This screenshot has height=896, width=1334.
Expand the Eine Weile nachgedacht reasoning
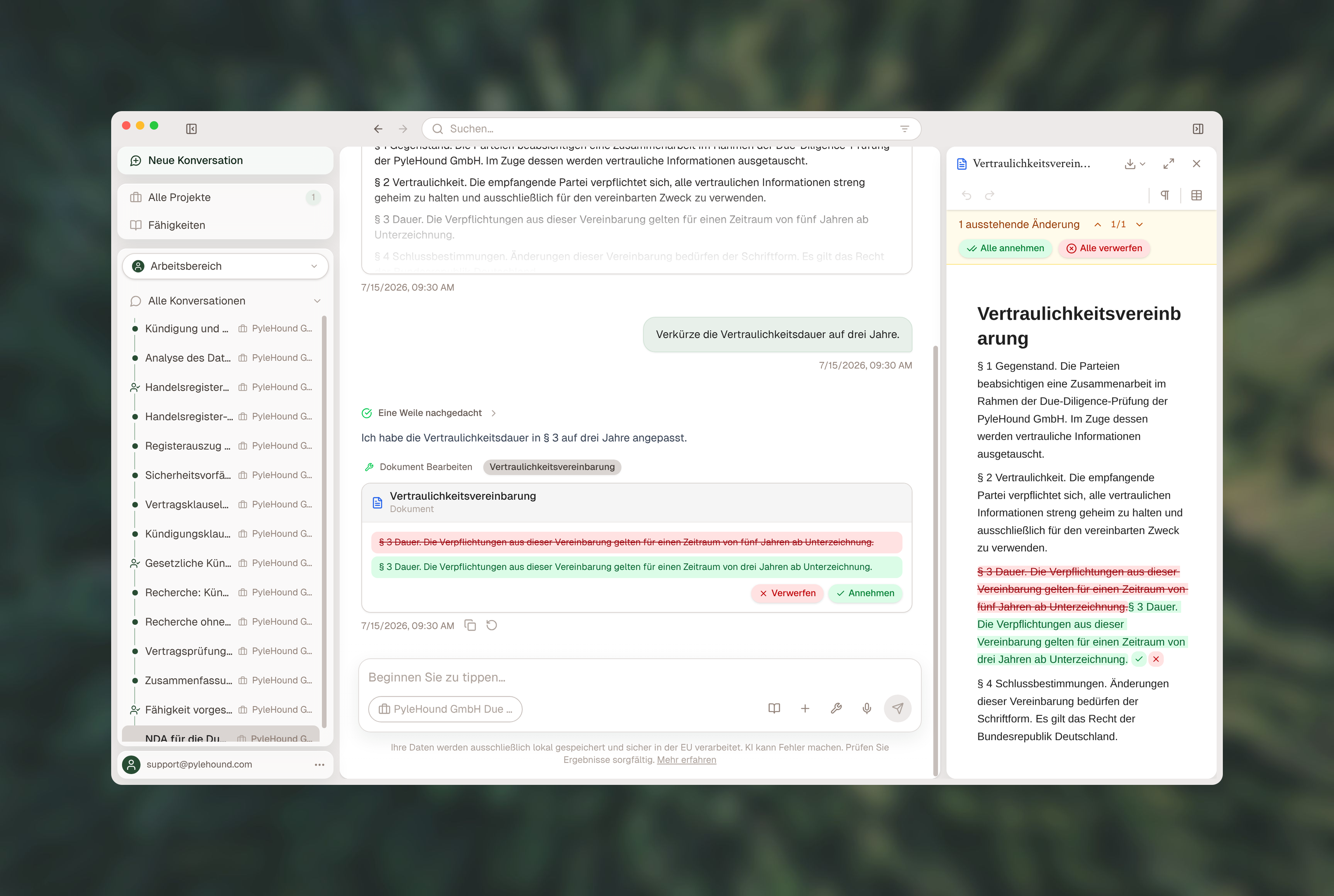pyautogui.click(x=429, y=413)
